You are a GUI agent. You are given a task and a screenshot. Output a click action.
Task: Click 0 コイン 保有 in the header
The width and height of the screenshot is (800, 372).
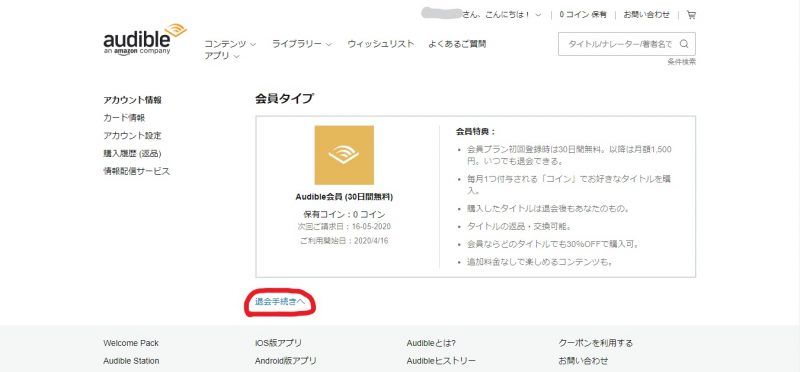pyautogui.click(x=583, y=15)
